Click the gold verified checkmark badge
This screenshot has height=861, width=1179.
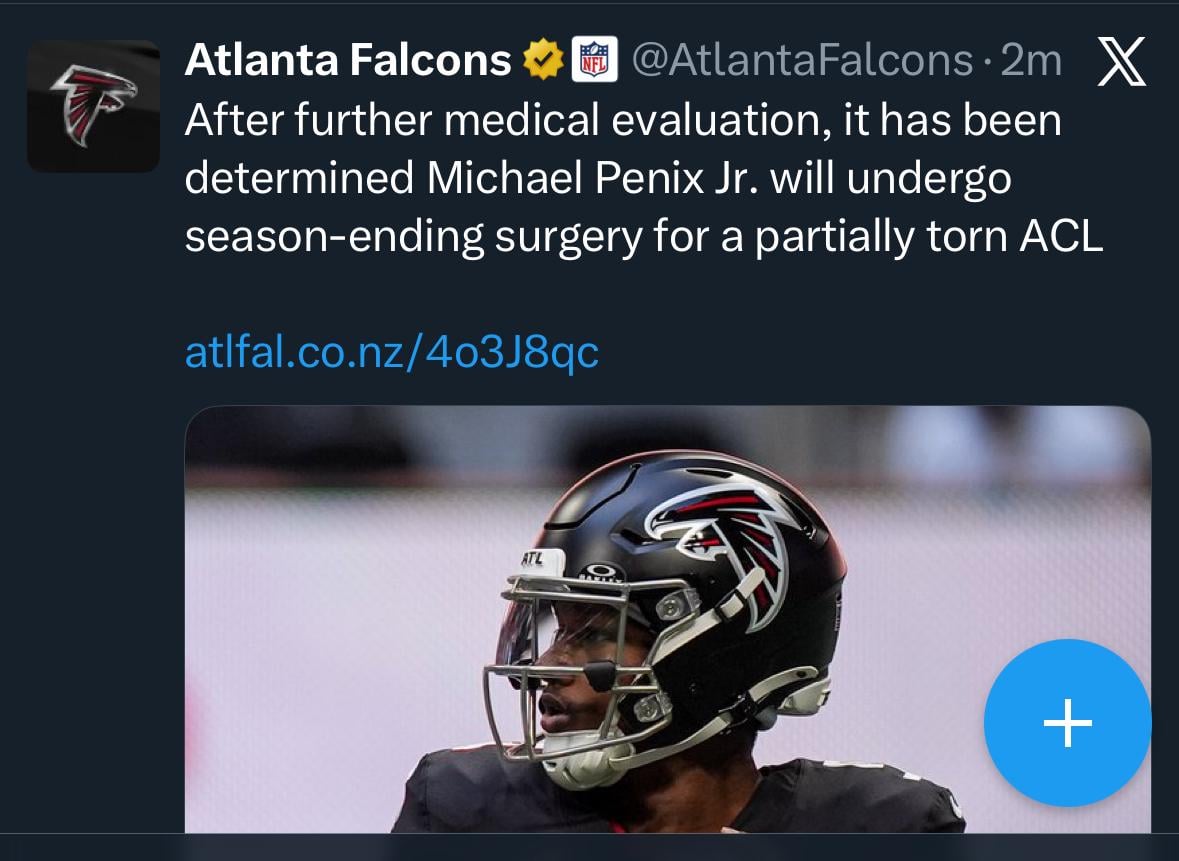coord(541,59)
